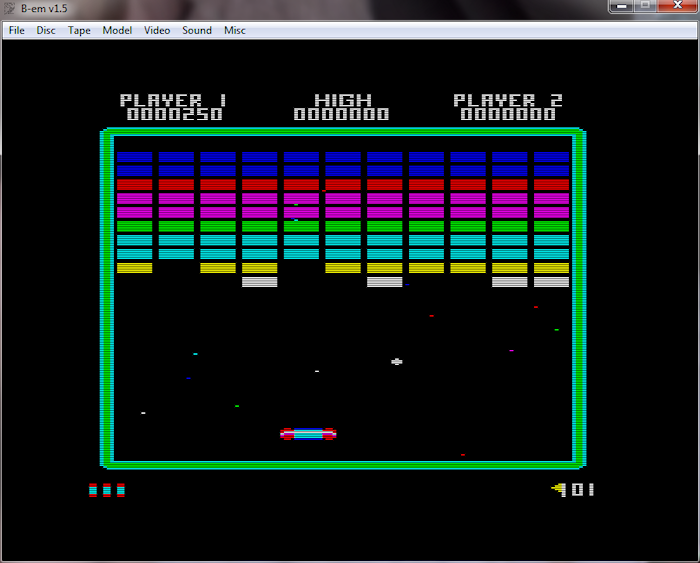Open the Tape menu
Viewport: 700px width, 563px height.
[x=79, y=30]
